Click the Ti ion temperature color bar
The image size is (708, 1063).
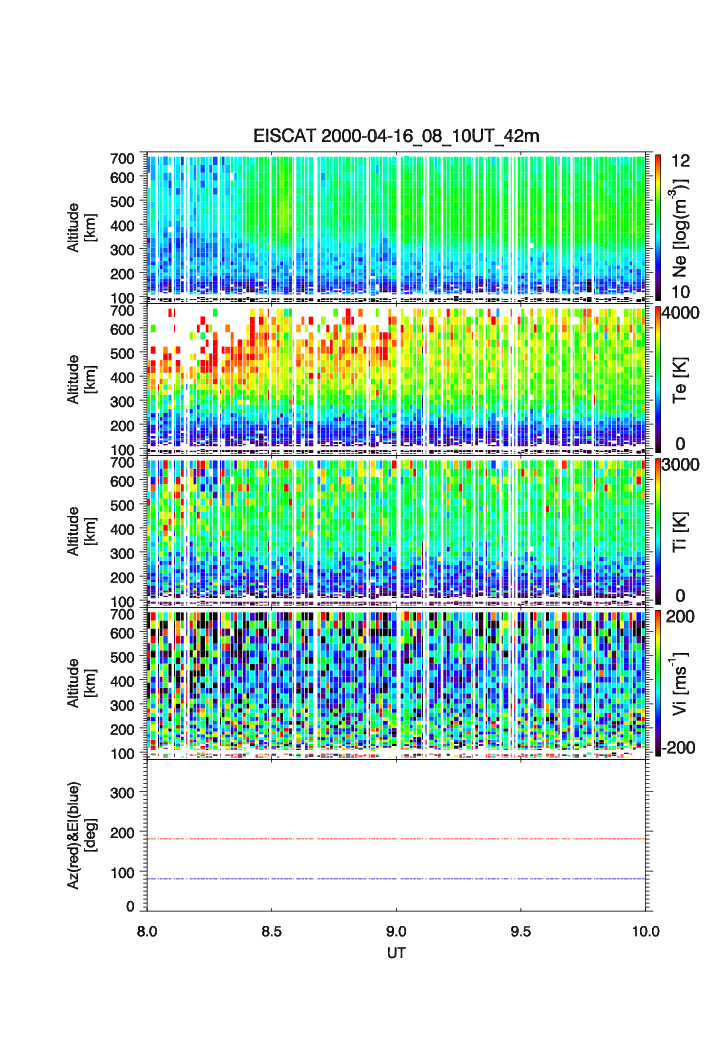pos(658,529)
